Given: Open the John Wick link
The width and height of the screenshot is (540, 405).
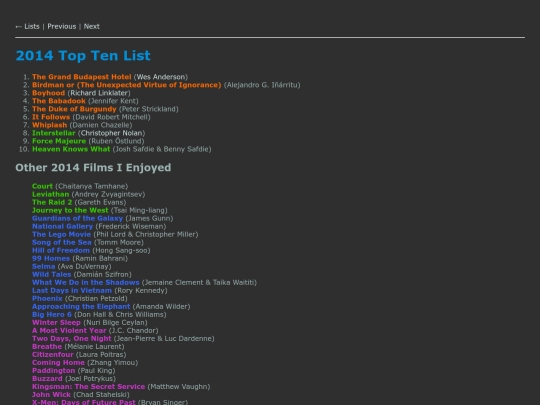Looking at the screenshot, I should [x=51, y=395].
